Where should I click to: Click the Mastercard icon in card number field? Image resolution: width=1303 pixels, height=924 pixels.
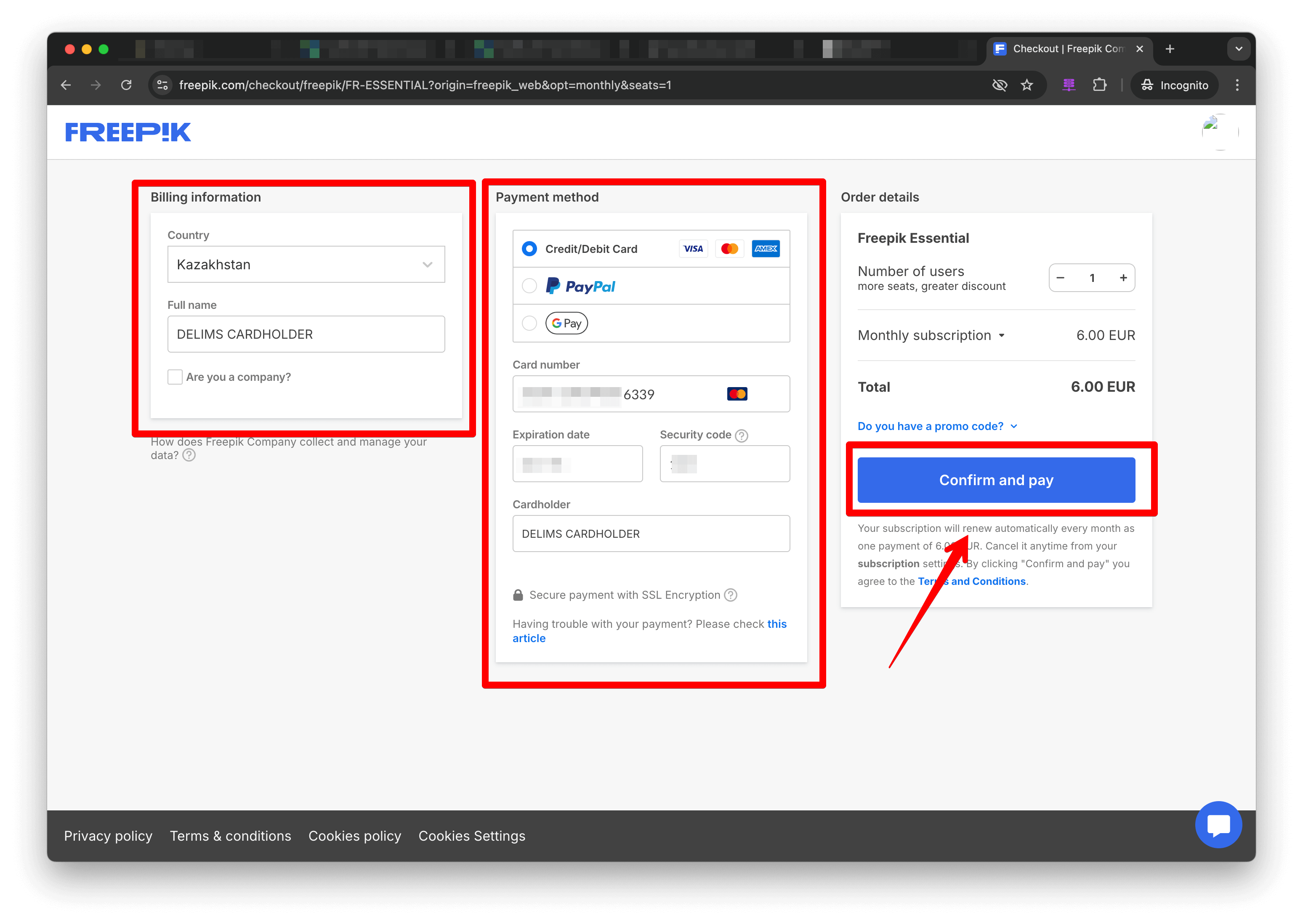point(737,394)
